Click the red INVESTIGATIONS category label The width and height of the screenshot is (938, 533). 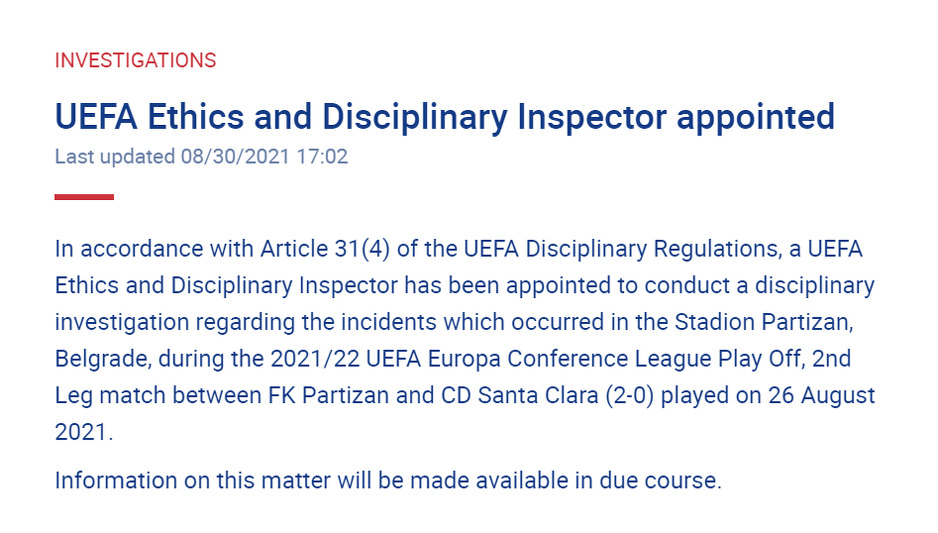coord(135,60)
